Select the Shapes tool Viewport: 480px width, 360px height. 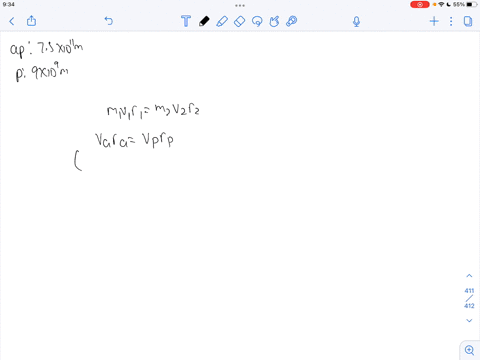pos(274,21)
